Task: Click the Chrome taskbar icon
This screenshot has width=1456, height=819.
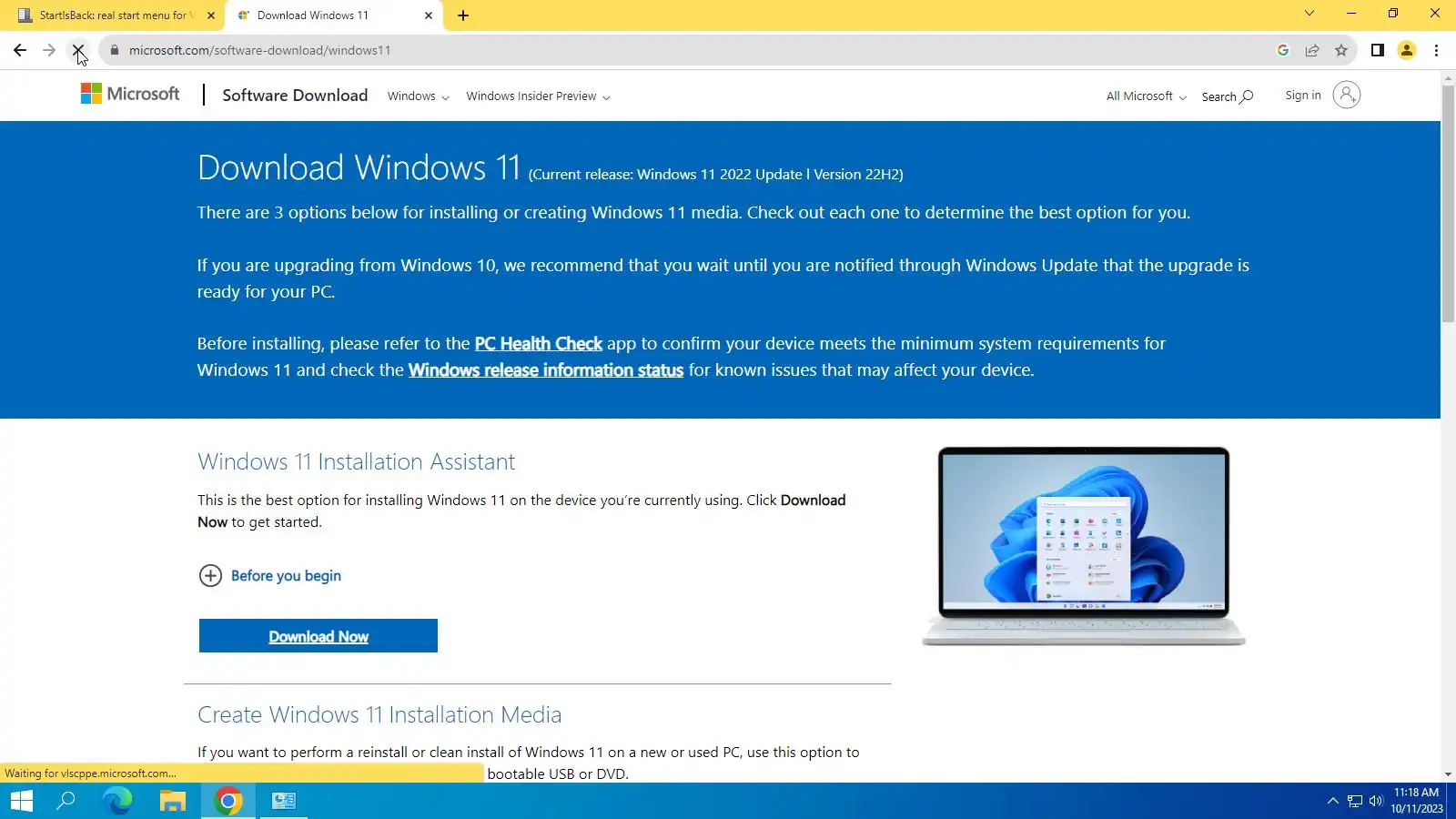Action: coord(228,801)
